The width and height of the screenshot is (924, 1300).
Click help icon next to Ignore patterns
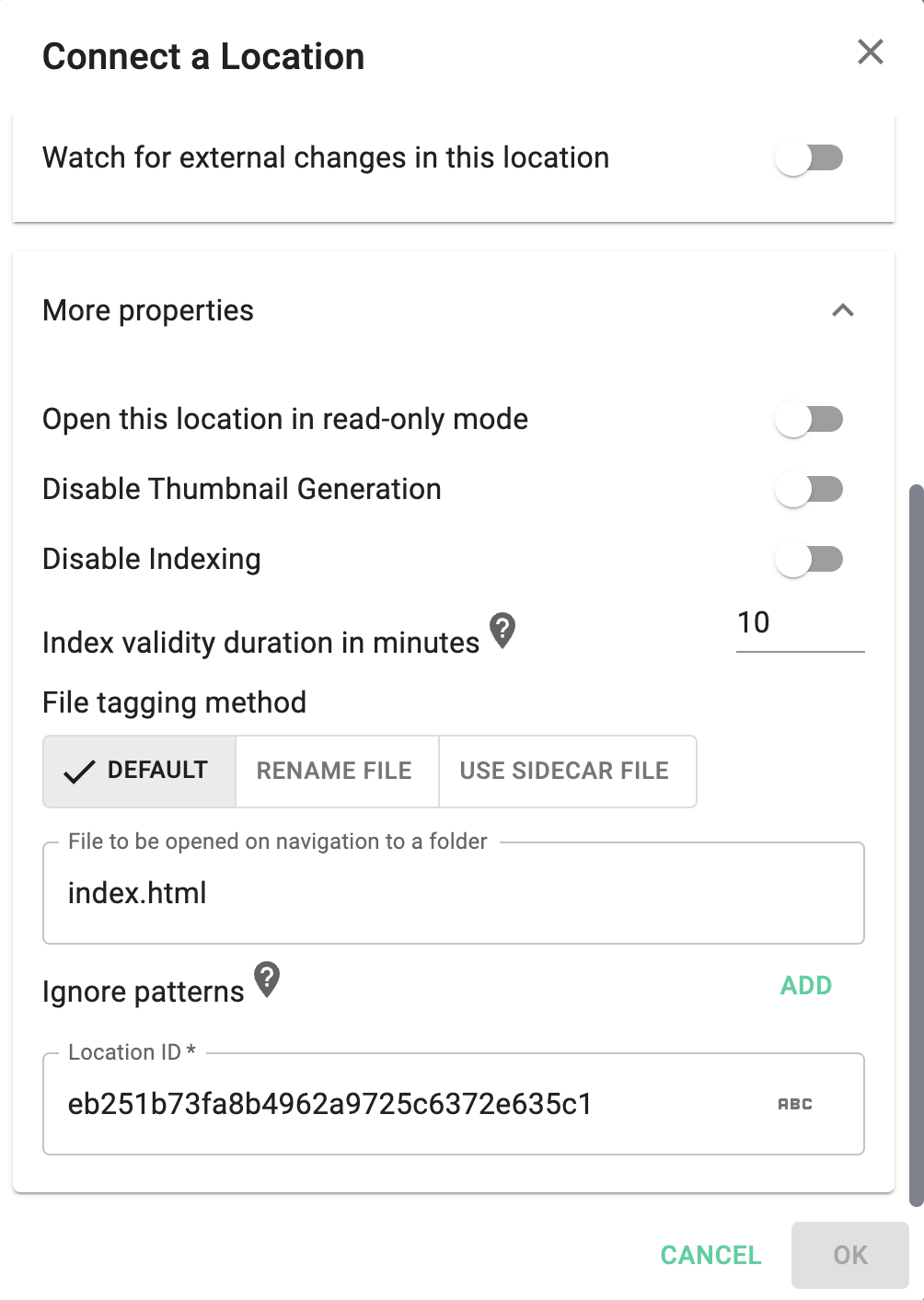tap(267, 980)
